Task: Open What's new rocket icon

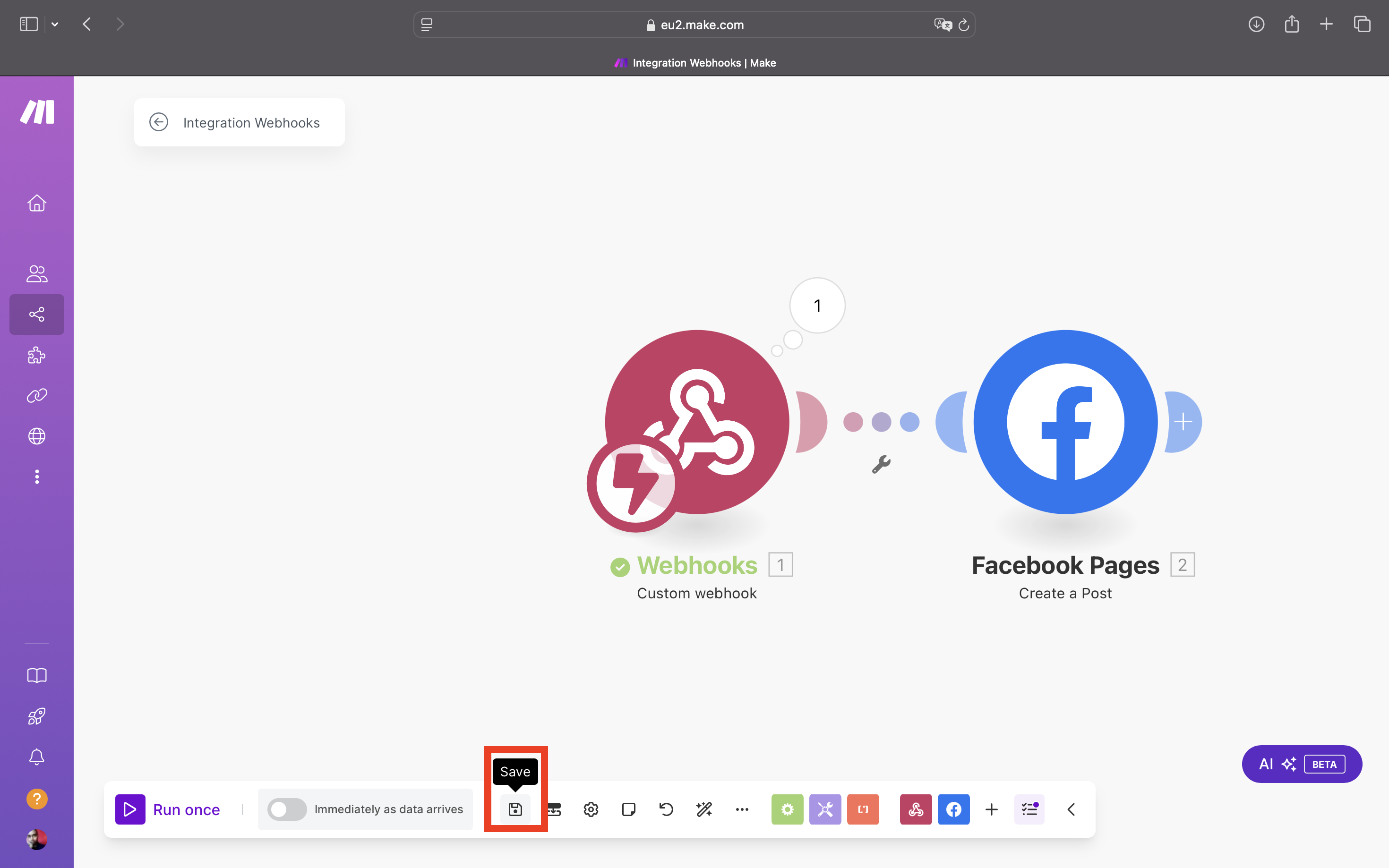Action: (37, 716)
